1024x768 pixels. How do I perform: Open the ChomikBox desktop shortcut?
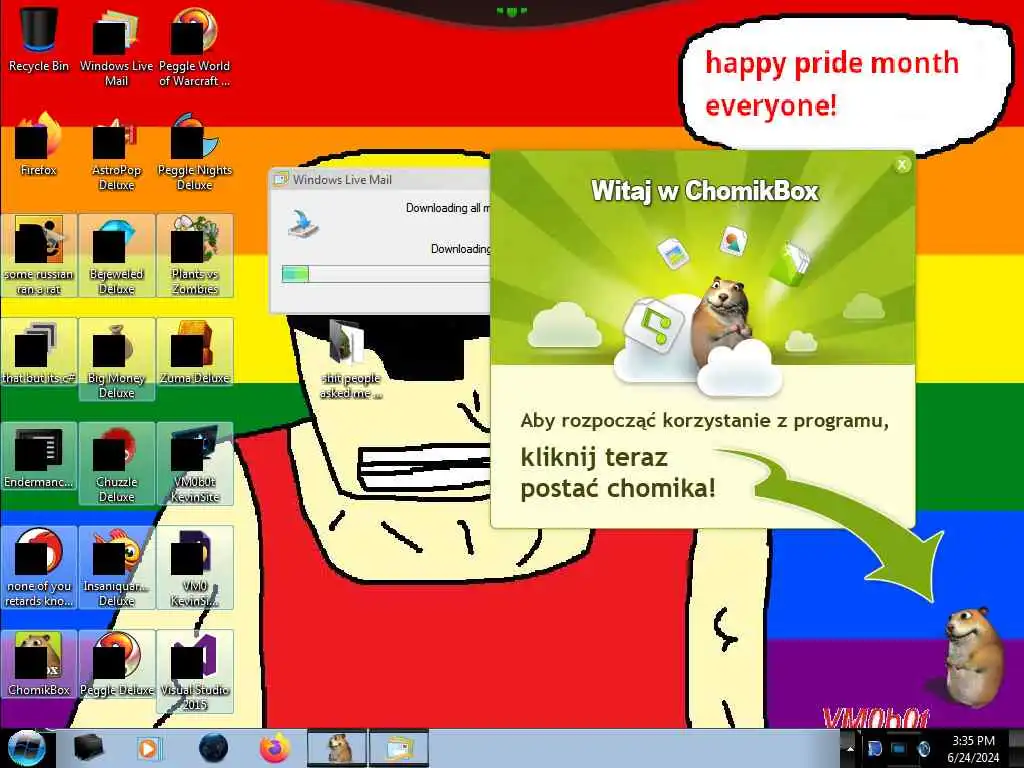pos(39,664)
